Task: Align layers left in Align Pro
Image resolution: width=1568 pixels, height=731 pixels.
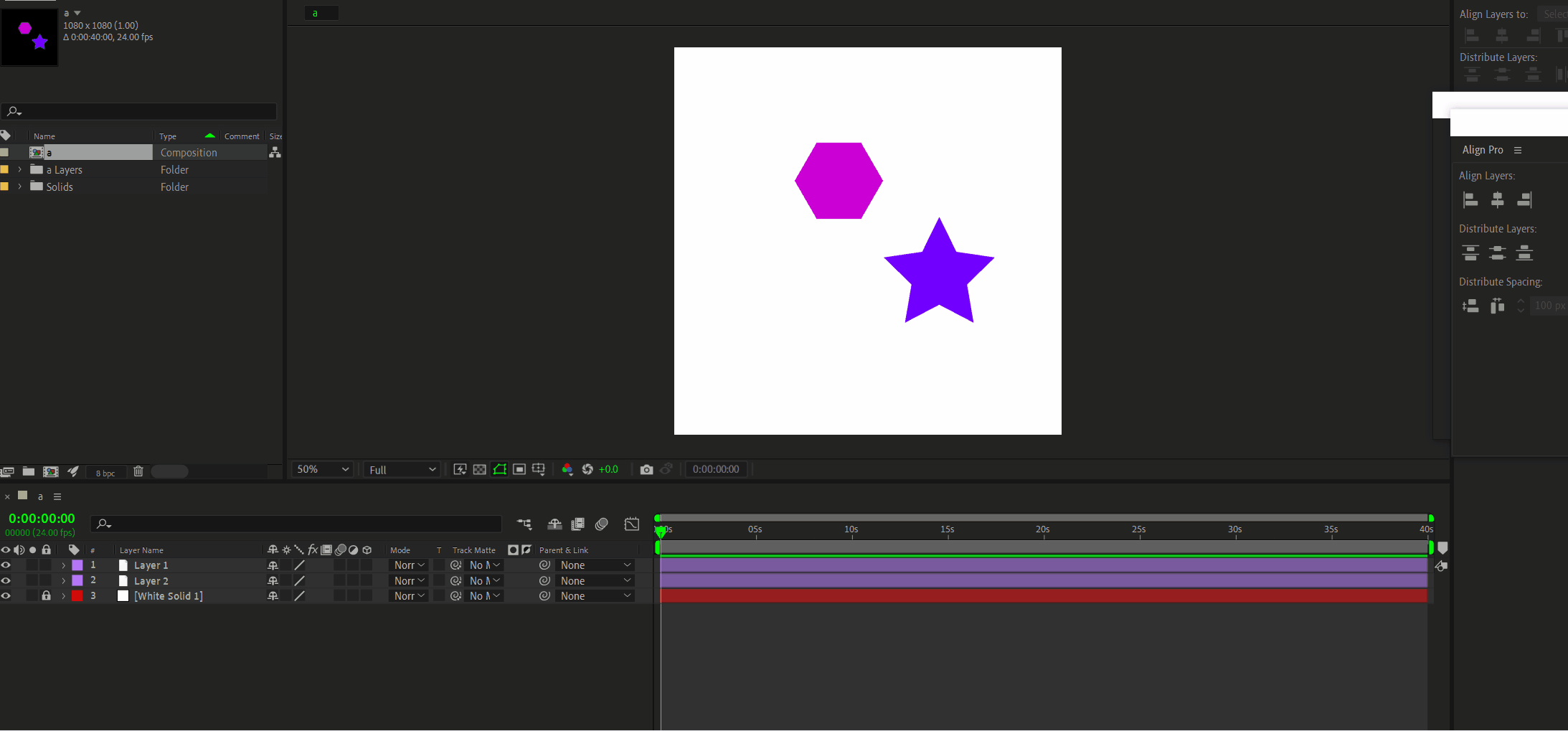Action: (x=1470, y=200)
